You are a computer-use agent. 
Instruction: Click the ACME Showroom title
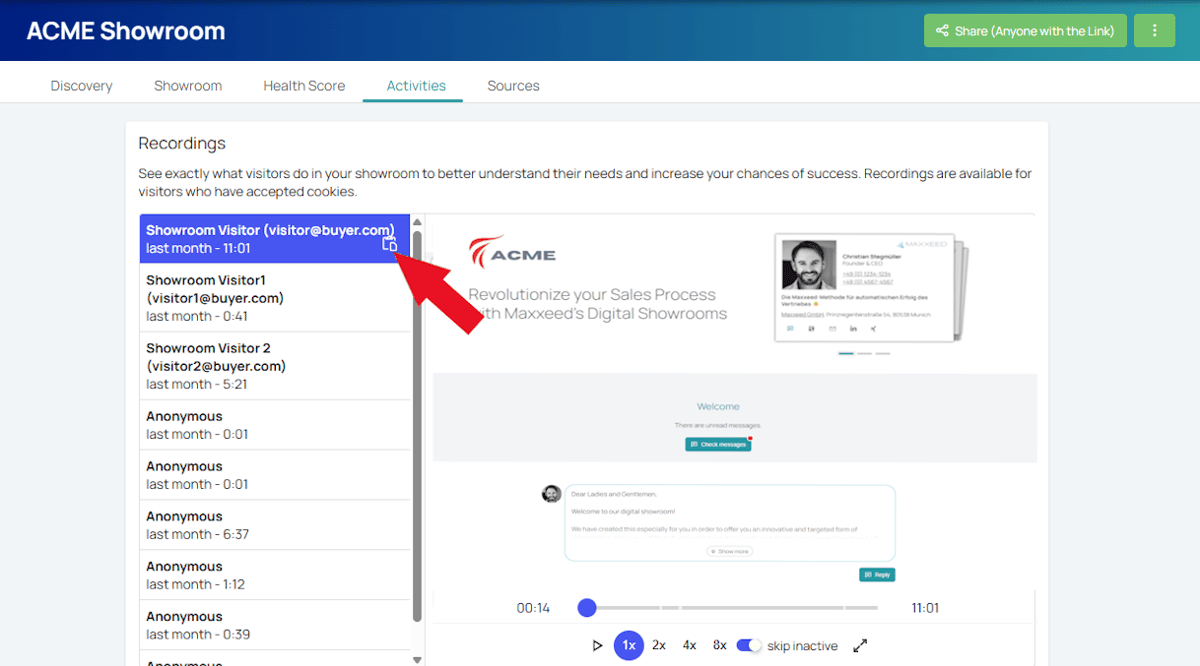[x=126, y=31]
